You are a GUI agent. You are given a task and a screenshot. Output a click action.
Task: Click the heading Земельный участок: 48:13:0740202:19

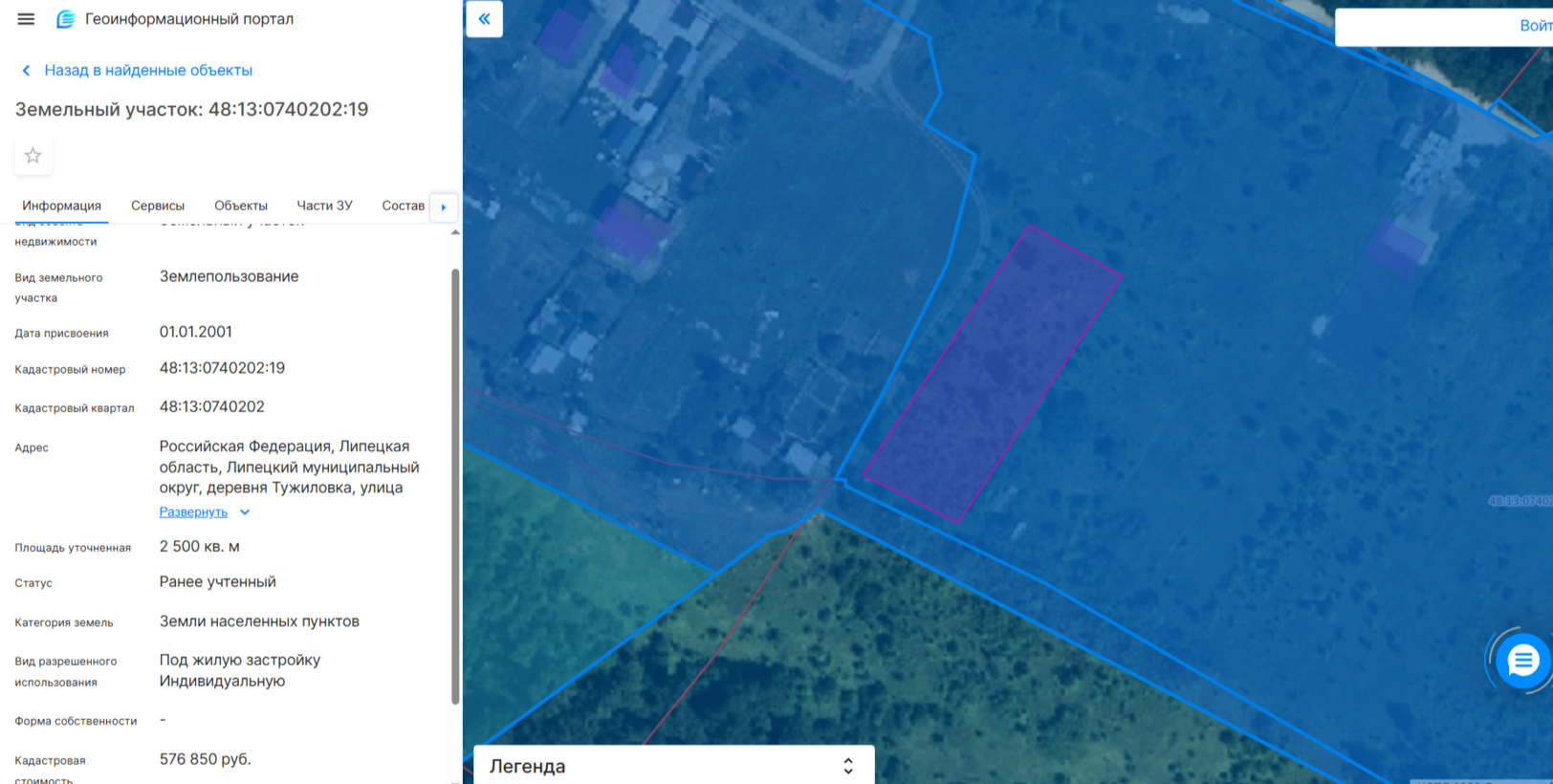(x=191, y=110)
